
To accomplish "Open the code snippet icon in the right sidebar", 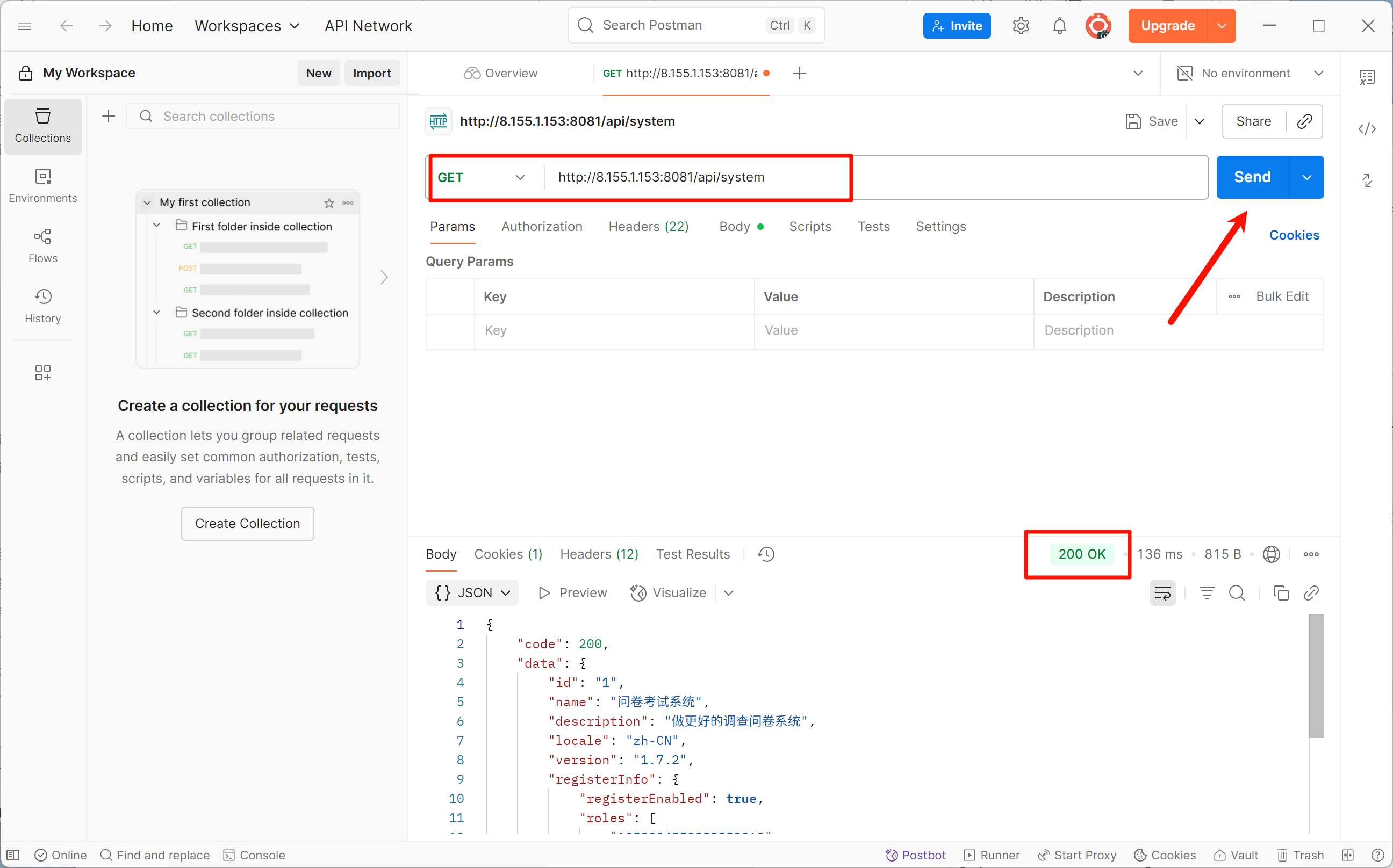I will pos(1367,128).
